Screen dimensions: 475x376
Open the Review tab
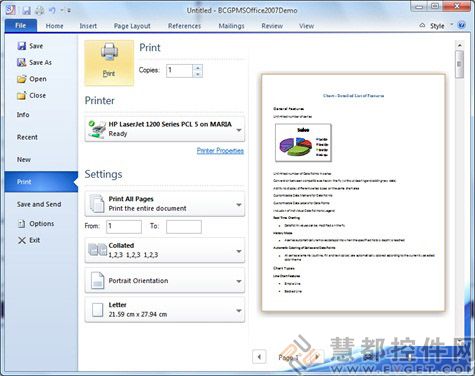click(272, 26)
